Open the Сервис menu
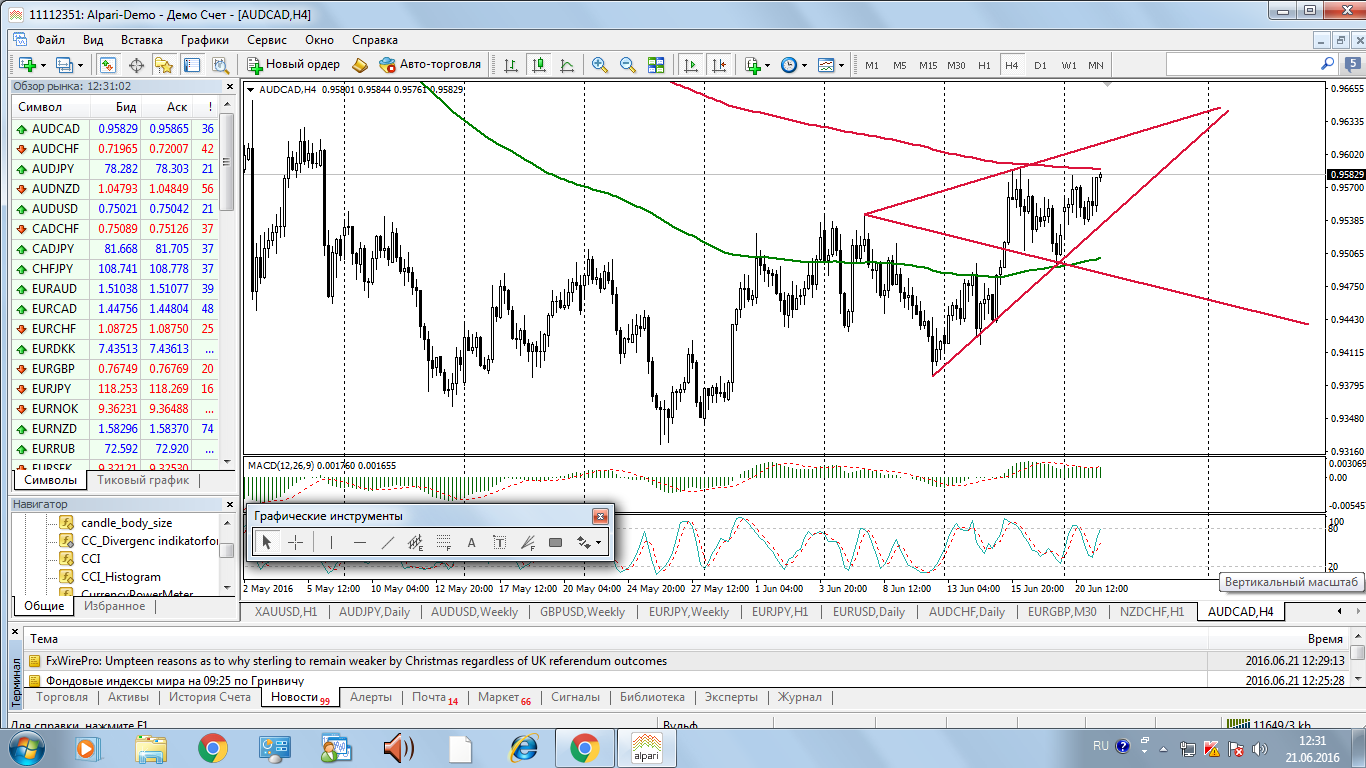Viewport: 1366px width, 768px height. tap(267, 40)
